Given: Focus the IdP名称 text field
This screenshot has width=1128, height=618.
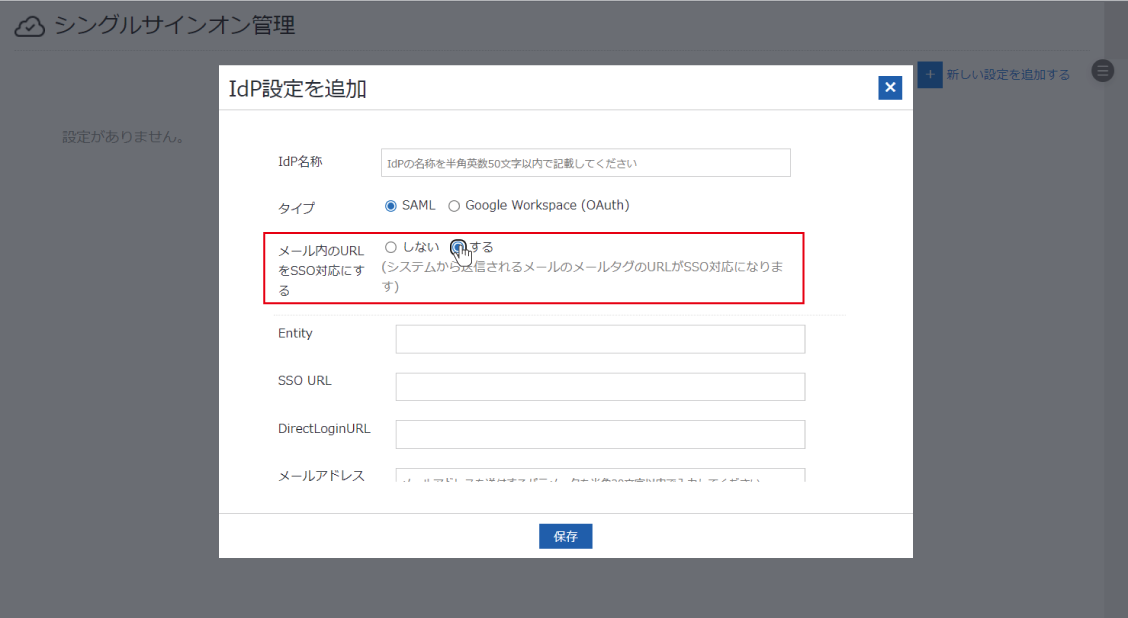Looking at the screenshot, I should pos(585,163).
